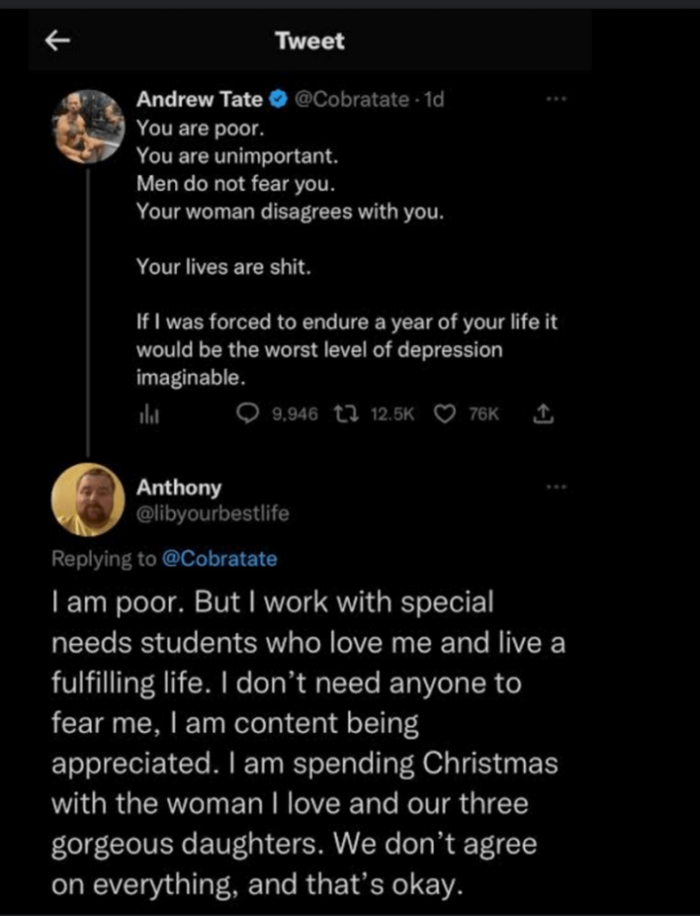Screen dimensions: 700x916
Task: Open Andrew Tate's profile picture
Action: pyautogui.click(x=87, y=125)
